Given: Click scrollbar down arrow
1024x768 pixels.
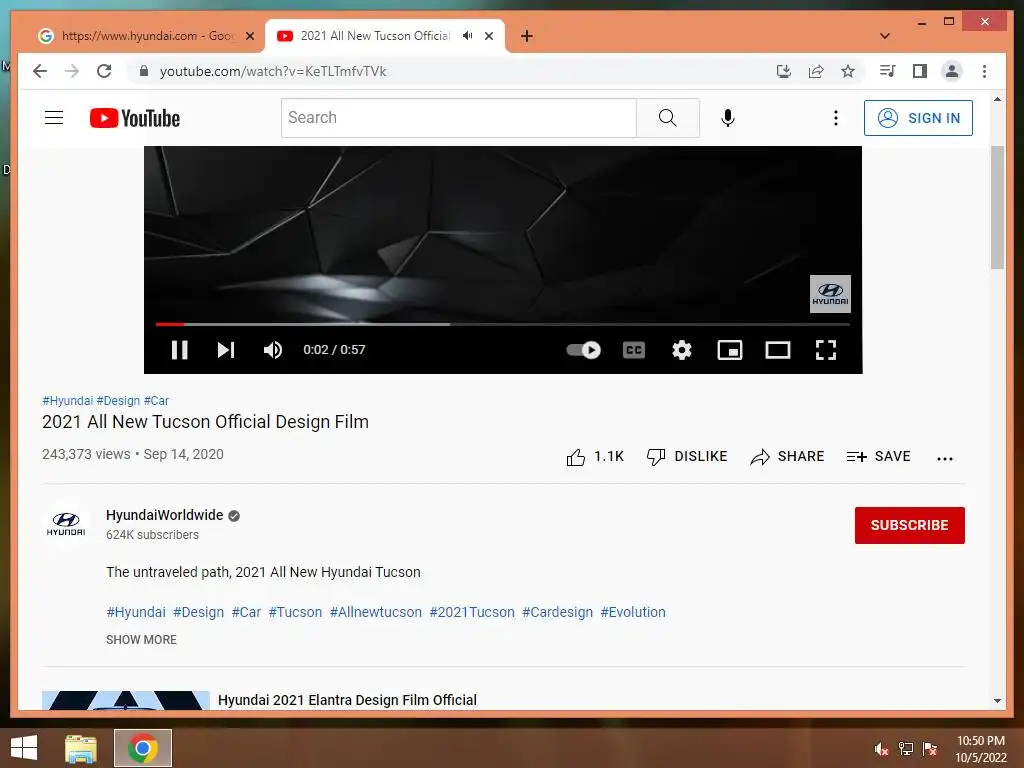Looking at the screenshot, I should pyautogui.click(x=997, y=701).
